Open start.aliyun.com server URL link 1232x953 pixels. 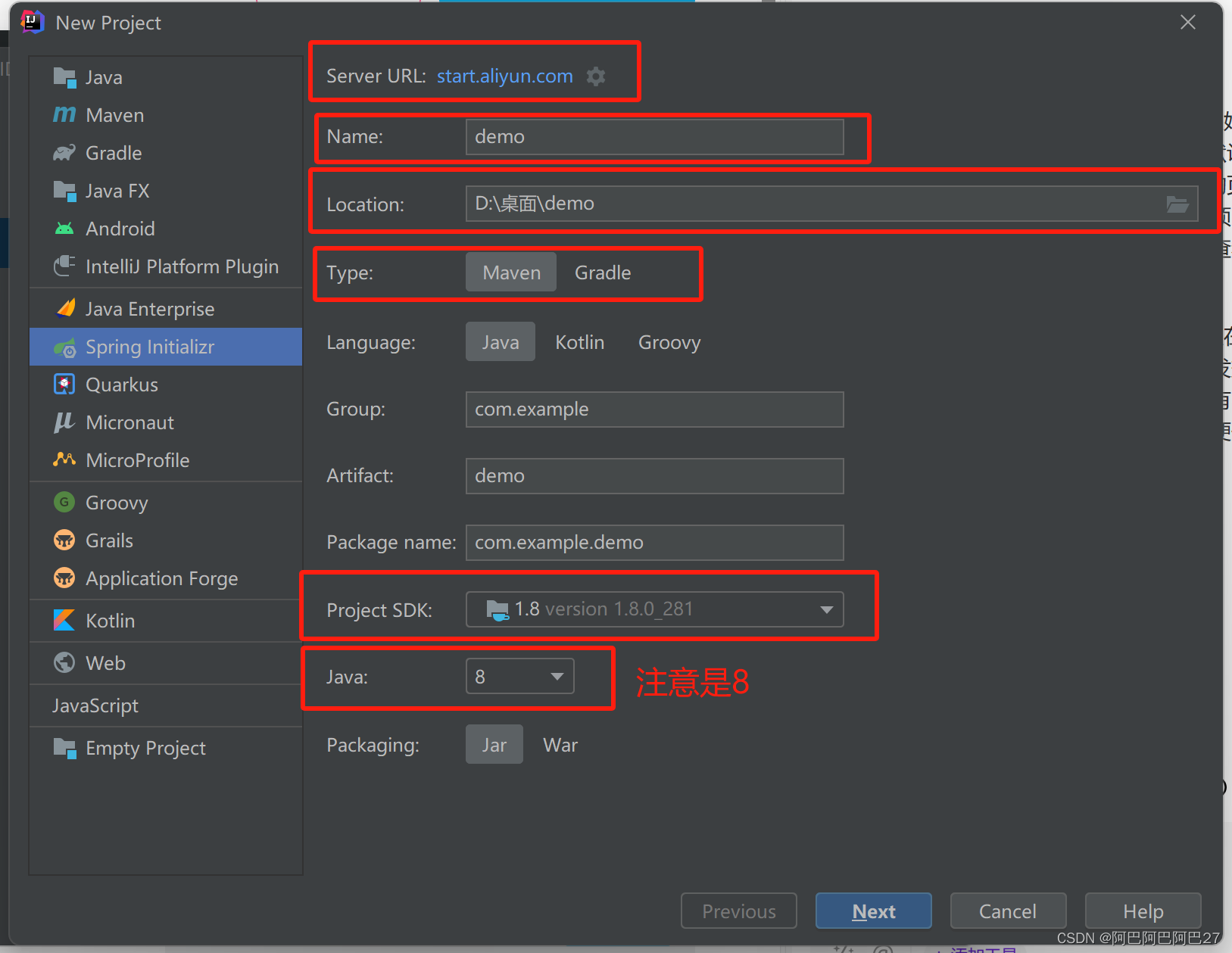(504, 76)
